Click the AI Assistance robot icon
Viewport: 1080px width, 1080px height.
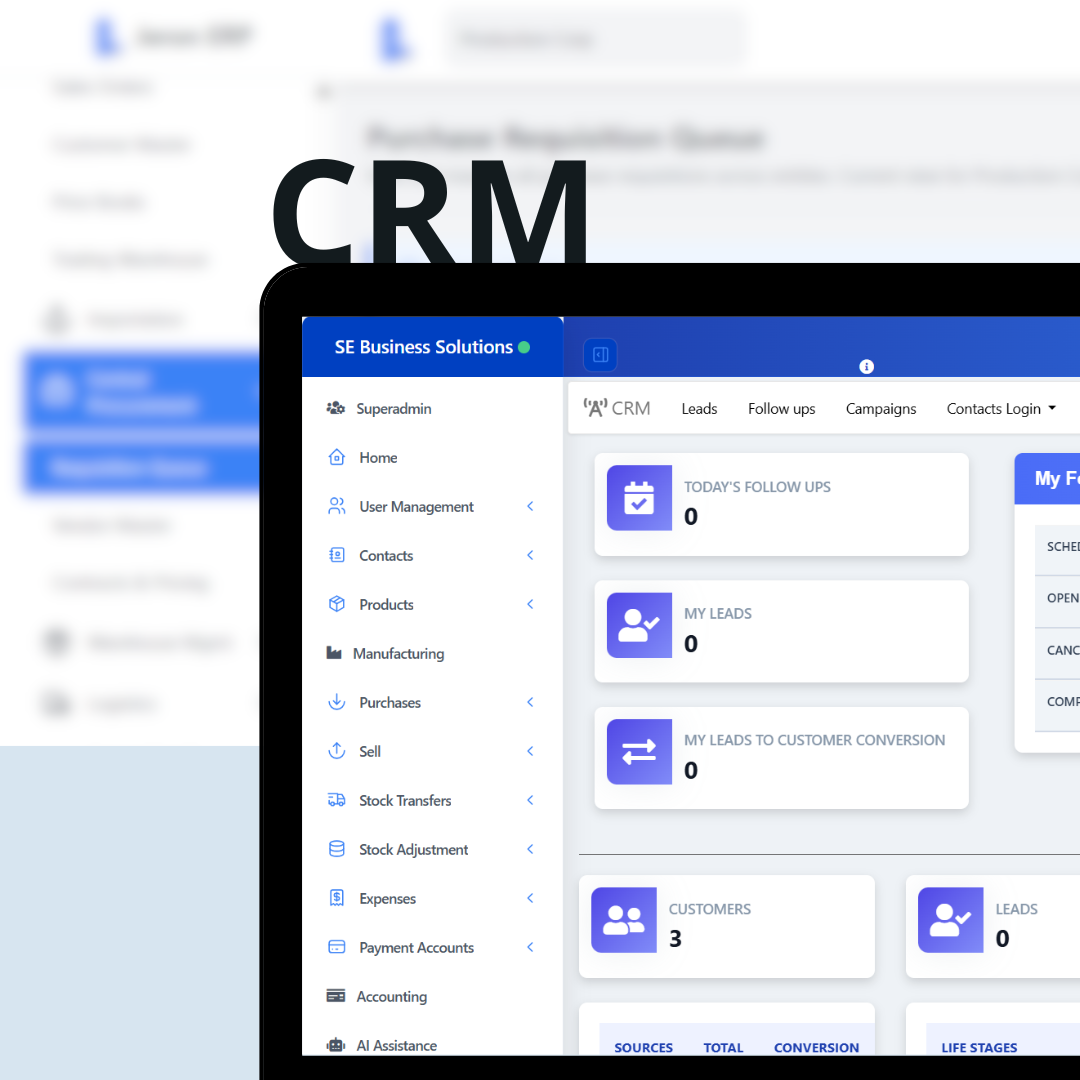pos(336,1046)
